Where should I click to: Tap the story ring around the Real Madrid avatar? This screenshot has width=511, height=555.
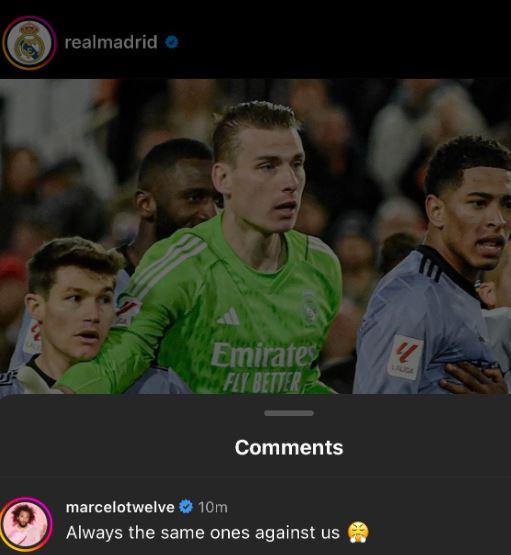coord(29,43)
